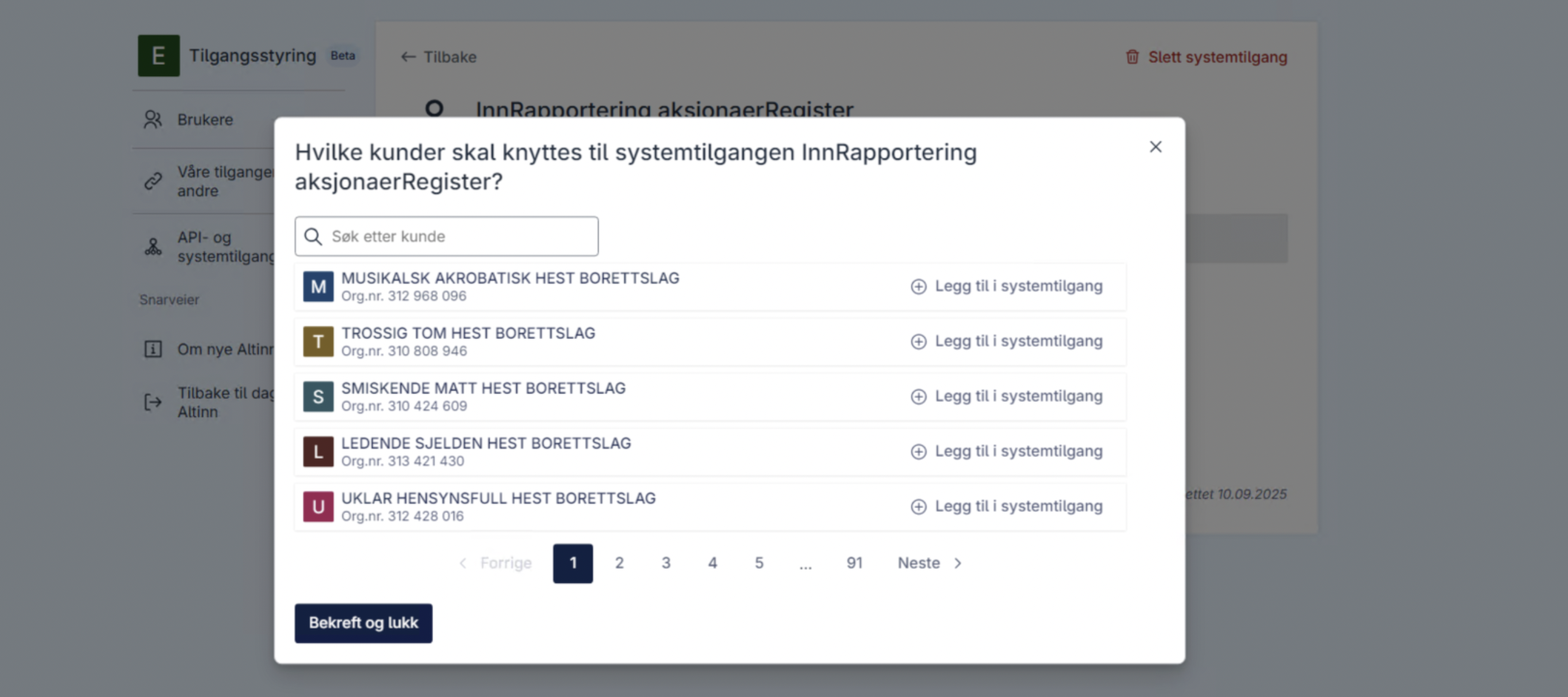This screenshot has width=1568, height=697.
Task: Click plus icon for SMISKENDE MATT HEST
Action: [x=918, y=396]
